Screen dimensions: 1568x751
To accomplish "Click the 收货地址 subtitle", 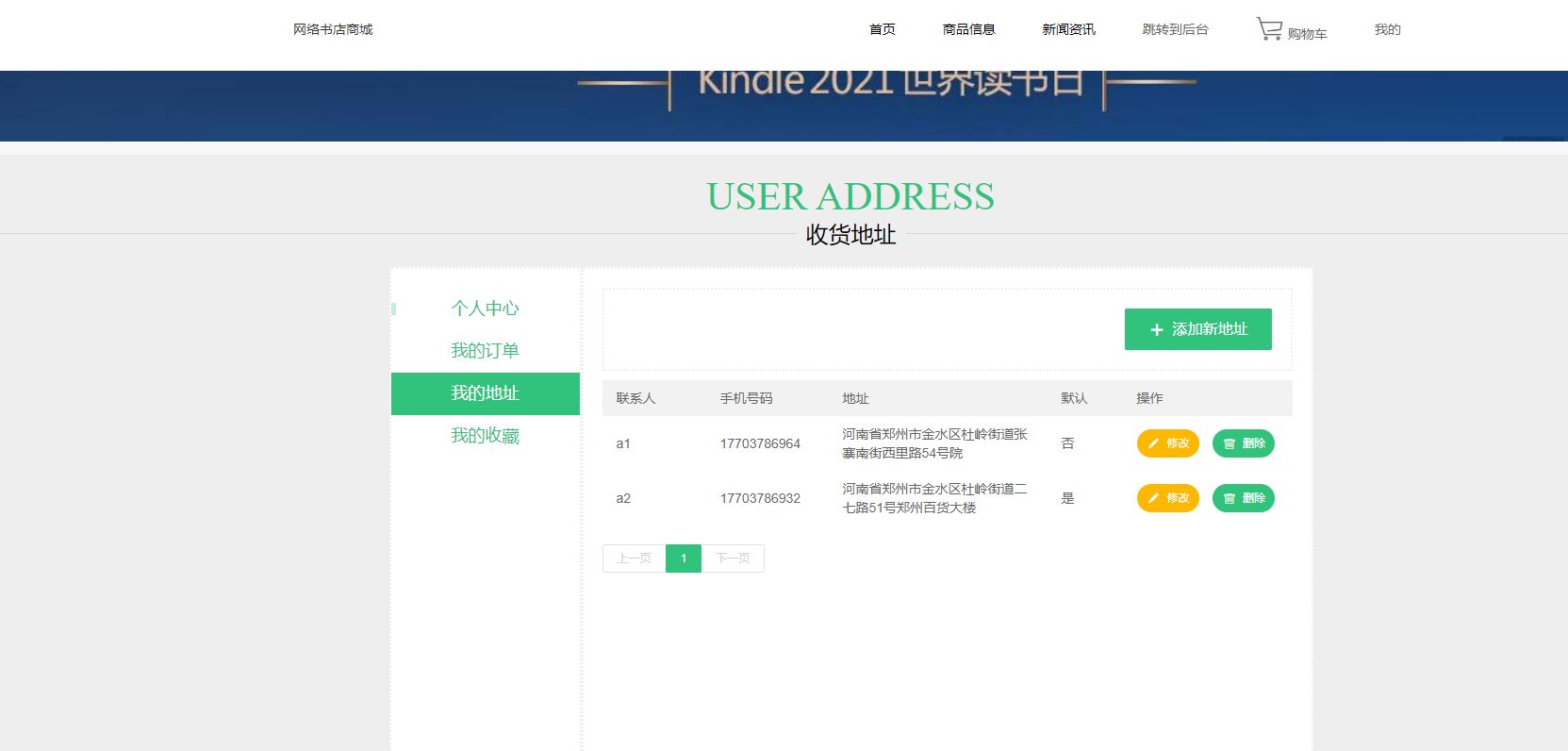I will pyautogui.click(x=850, y=235).
